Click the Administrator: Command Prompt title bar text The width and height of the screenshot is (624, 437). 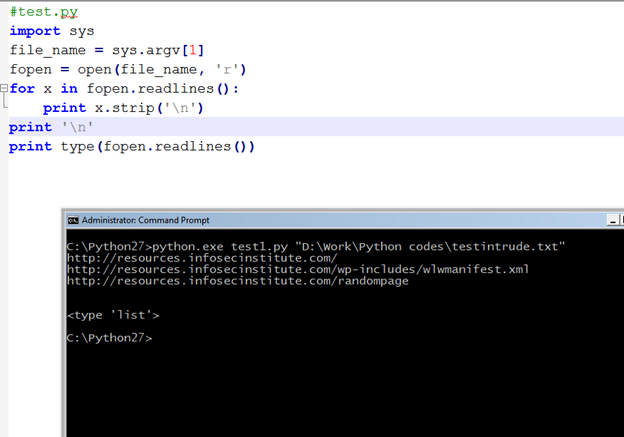146,220
